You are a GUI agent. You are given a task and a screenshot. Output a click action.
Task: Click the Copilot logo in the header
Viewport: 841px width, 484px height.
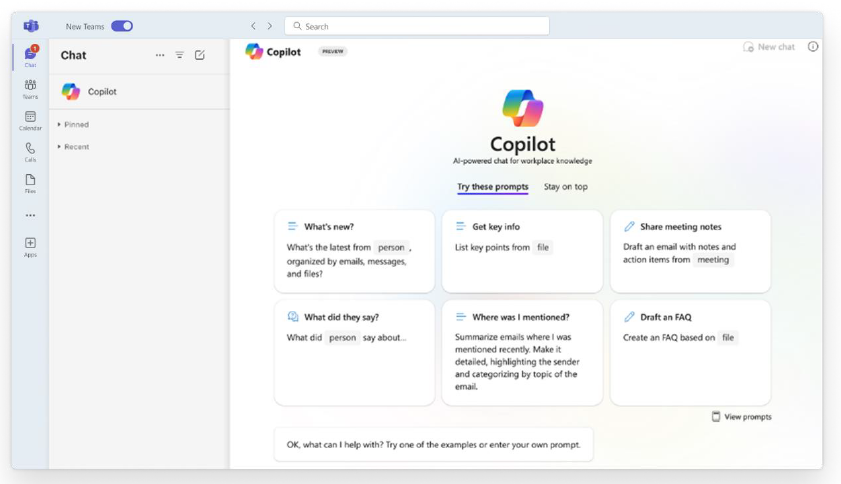(x=254, y=52)
